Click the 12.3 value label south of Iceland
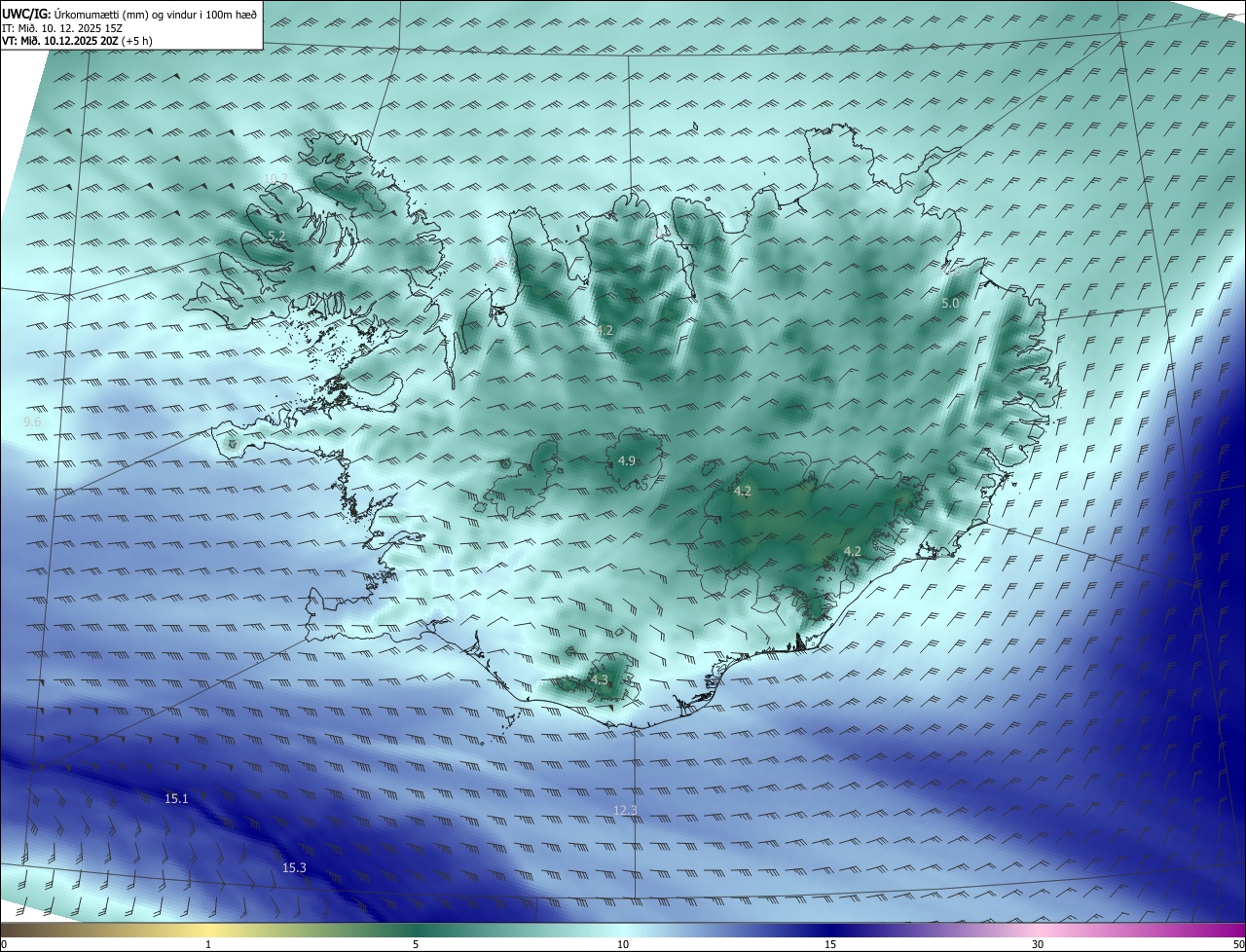 (x=625, y=810)
